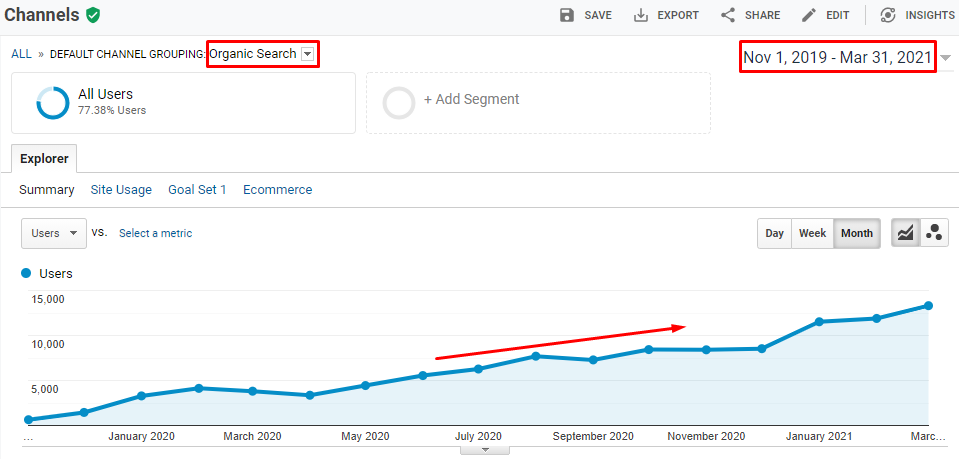Click the All Users segment card
Viewport: 959px width, 459px height.
pyautogui.click(x=183, y=103)
